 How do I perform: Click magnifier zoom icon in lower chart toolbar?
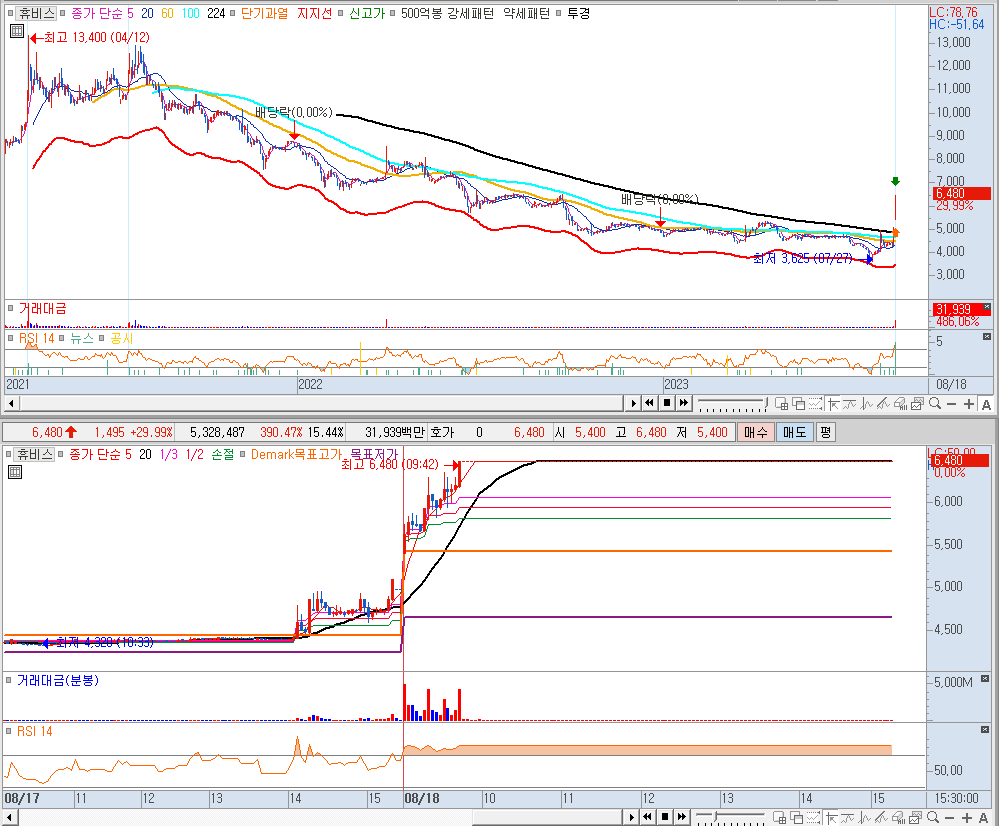(x=933, y=817)
